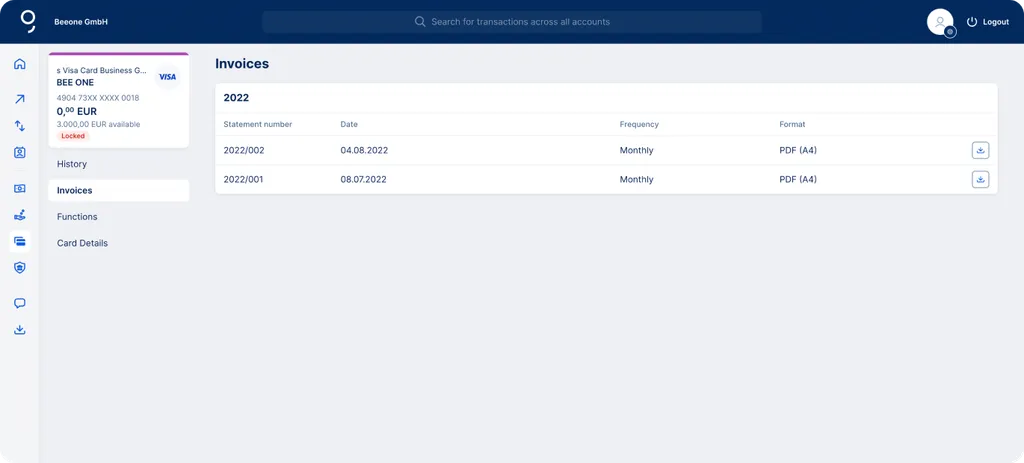Click the VISA logo on card
Screen dimensions: 1024x463
[168, 77]
